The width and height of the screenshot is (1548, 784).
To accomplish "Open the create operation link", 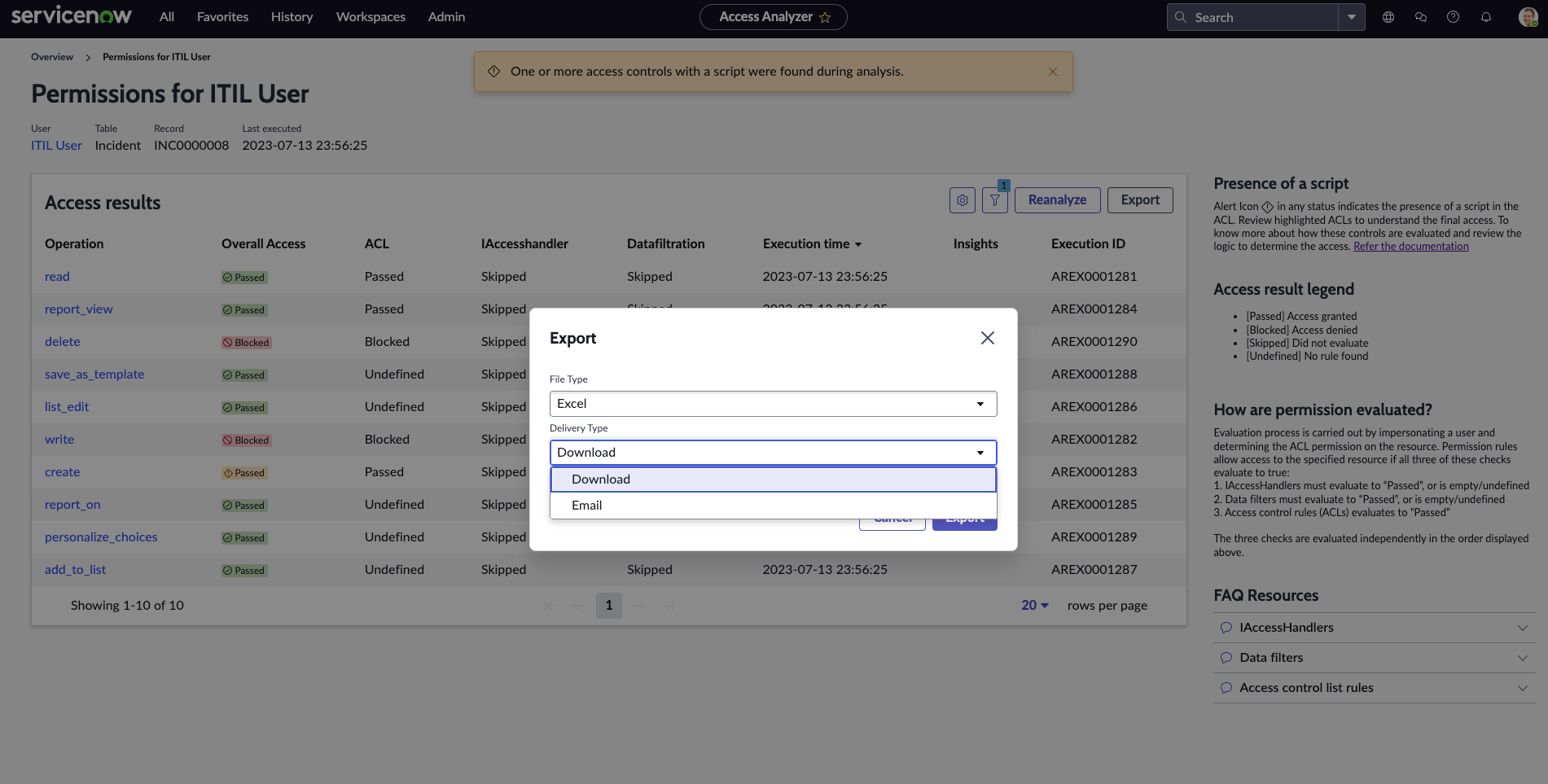I will (63, 472).
